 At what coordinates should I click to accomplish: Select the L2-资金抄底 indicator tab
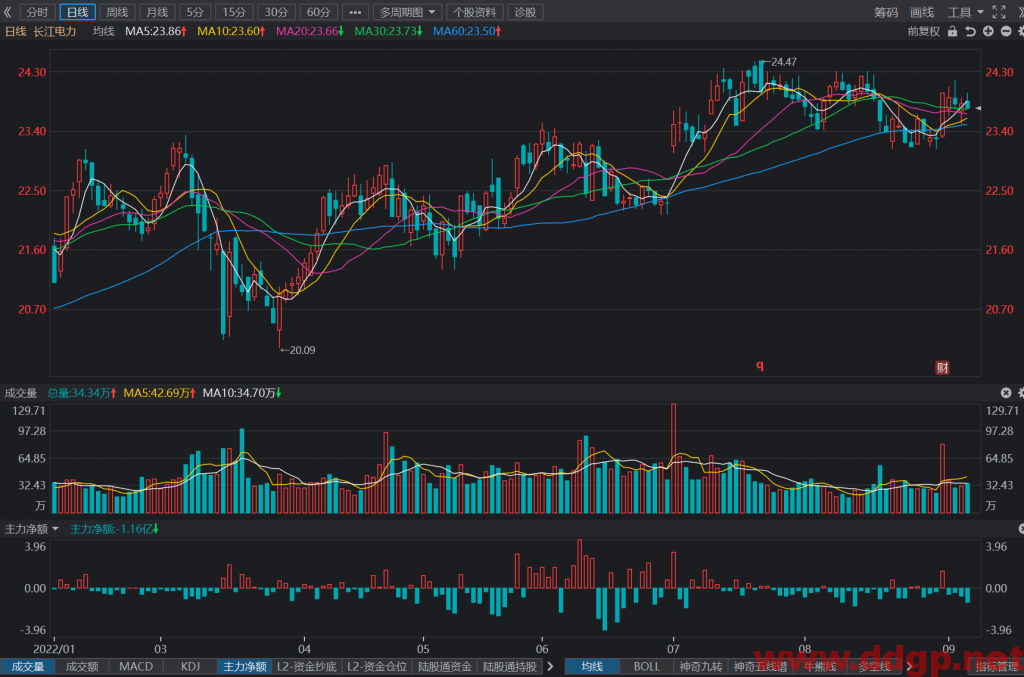(x=307, y=667)
